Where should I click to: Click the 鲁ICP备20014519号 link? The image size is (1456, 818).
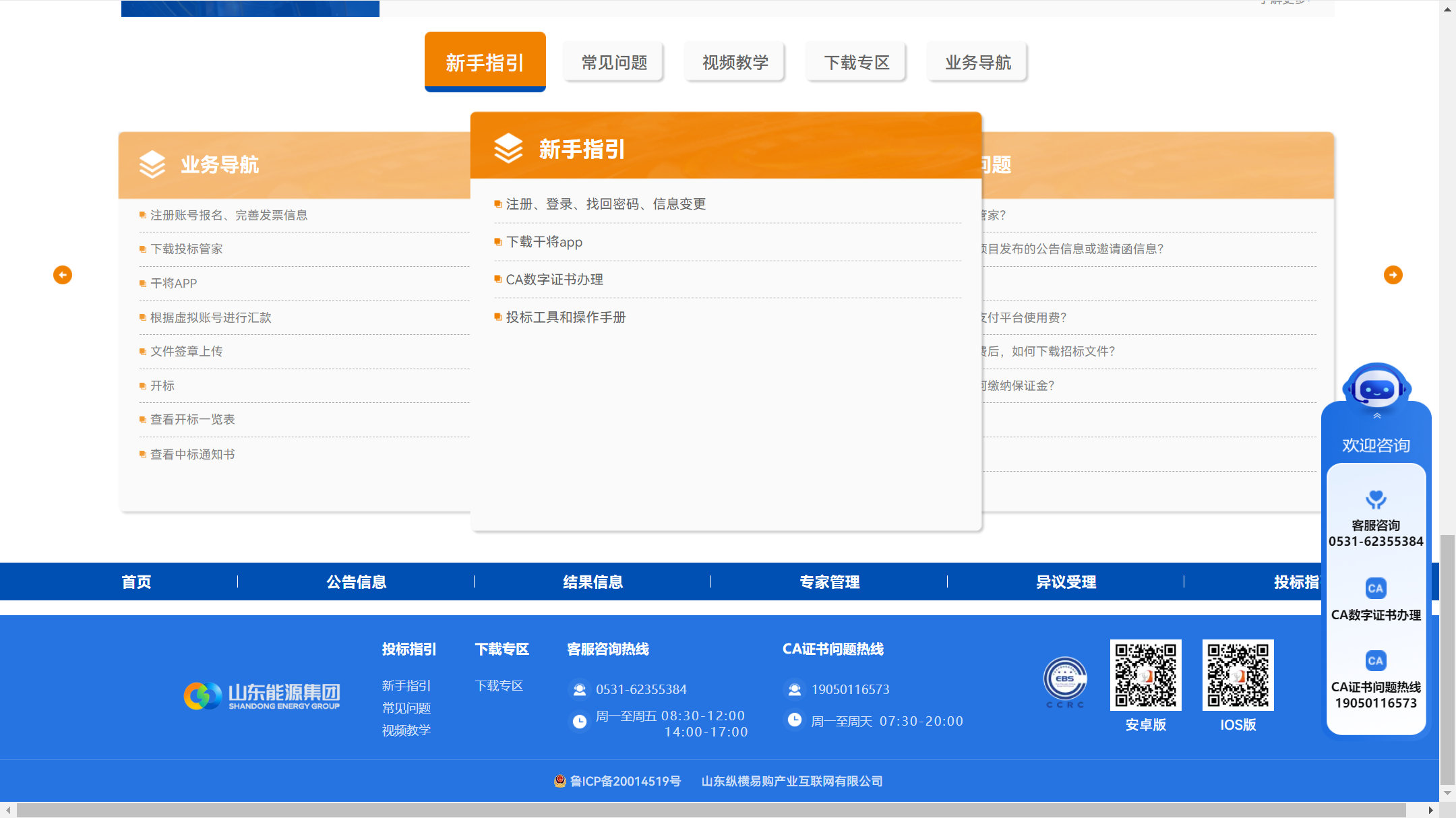click(x=624, y=781)
